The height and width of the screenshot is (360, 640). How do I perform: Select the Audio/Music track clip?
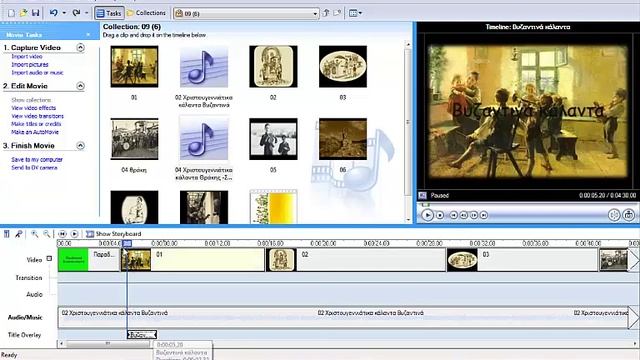[x=343, y=318]
